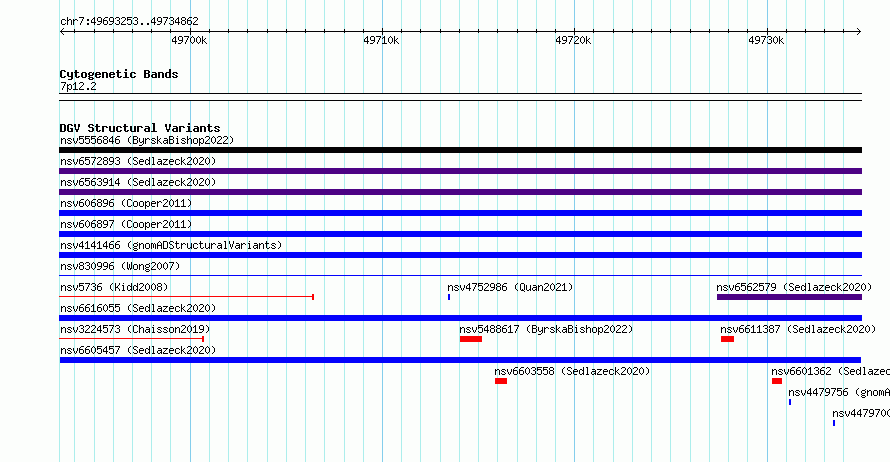Open the nsv6601362 variant label

pos(830,371)
